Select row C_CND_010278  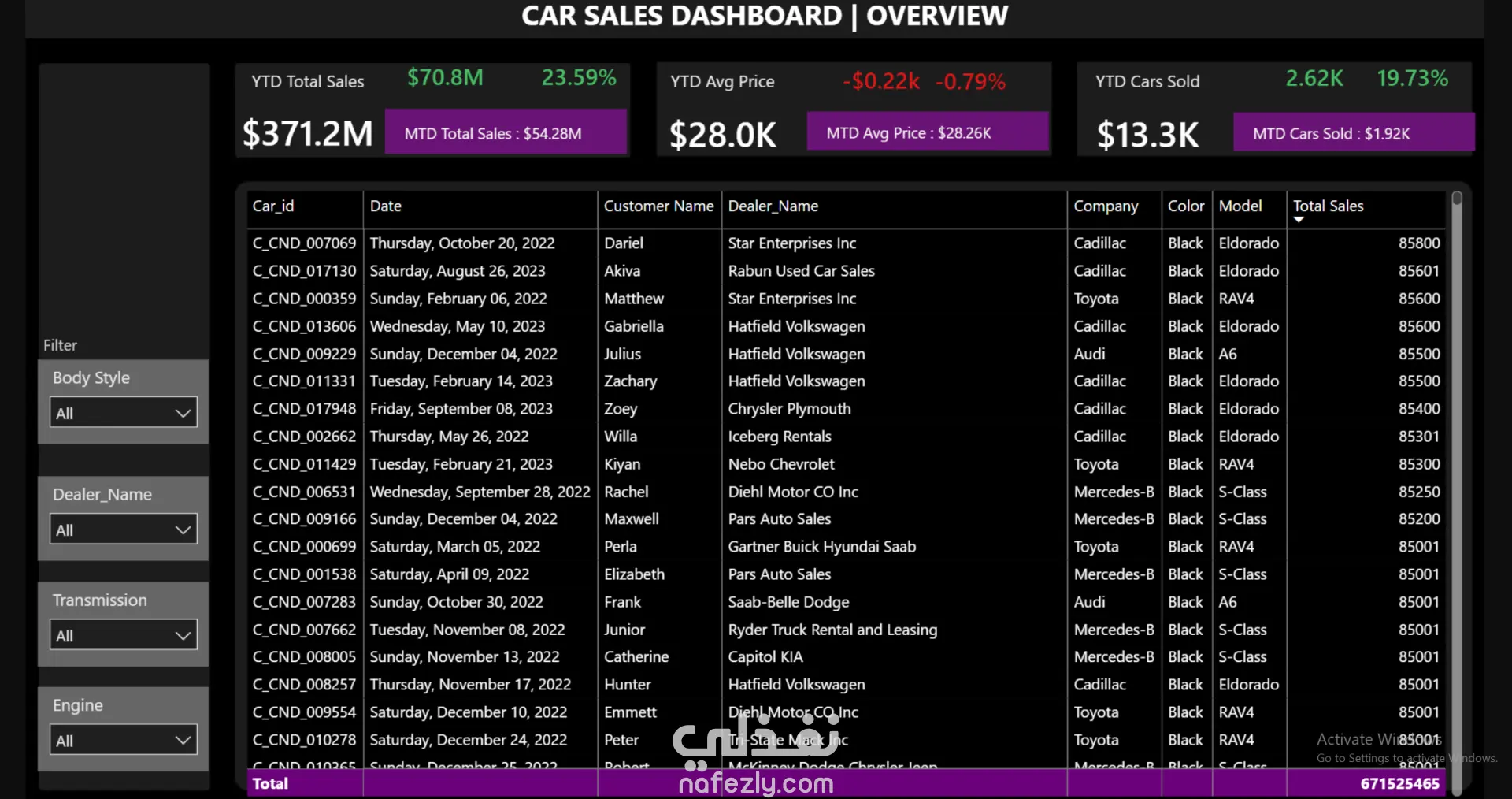[x=846, y=740]
